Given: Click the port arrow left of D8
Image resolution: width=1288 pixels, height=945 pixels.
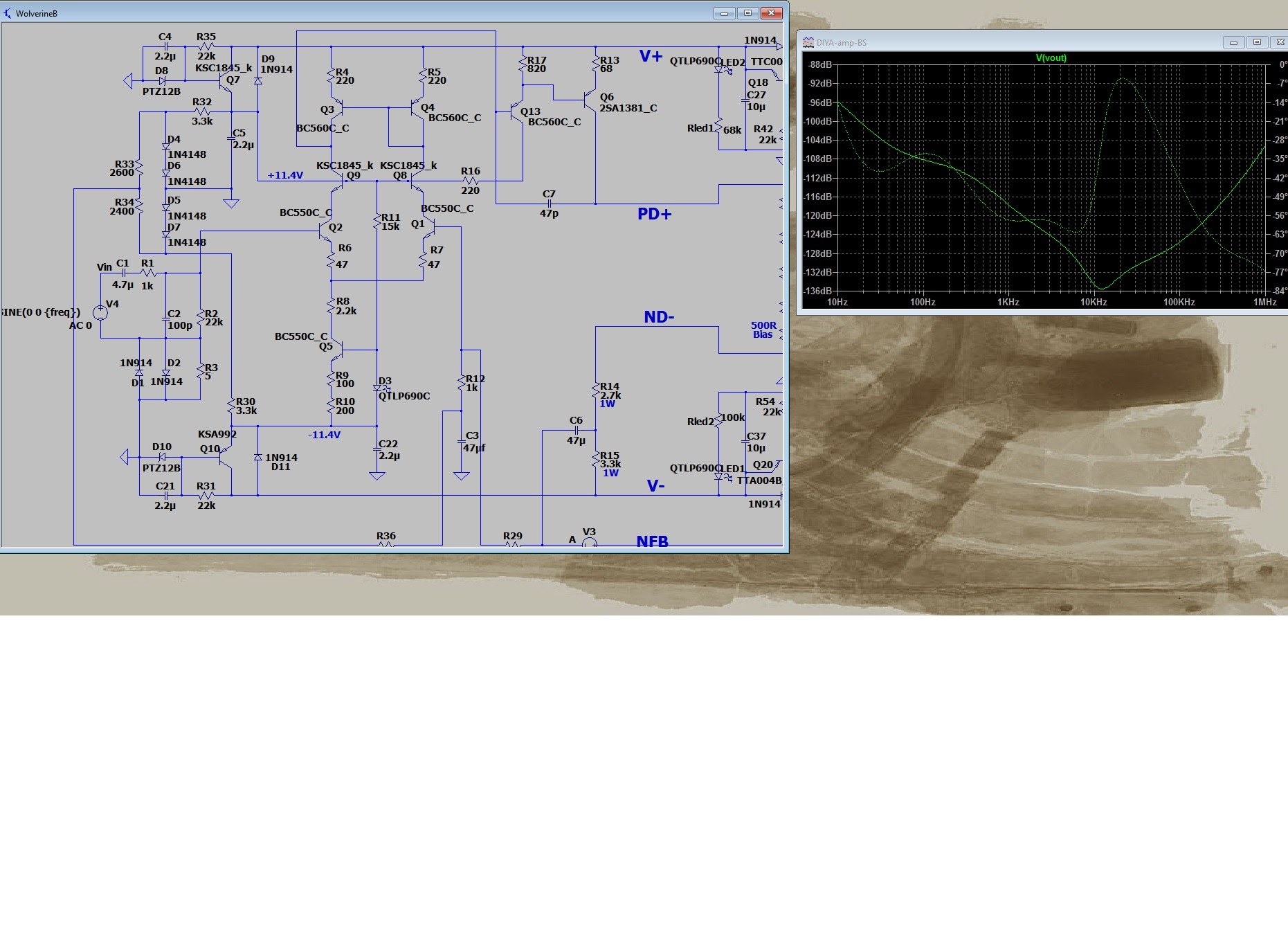Looking at the screenshot, I should pos(127,81).
